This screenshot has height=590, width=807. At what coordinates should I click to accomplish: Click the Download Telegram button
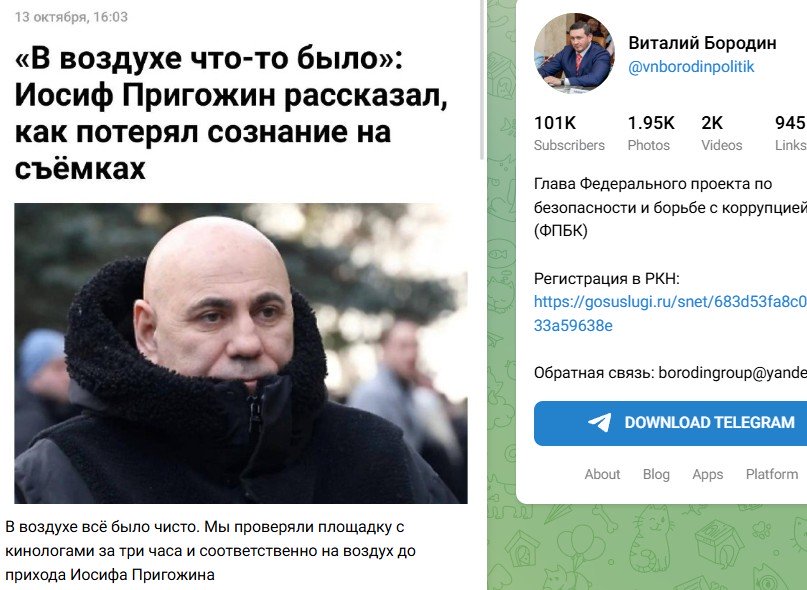(670, 423)
